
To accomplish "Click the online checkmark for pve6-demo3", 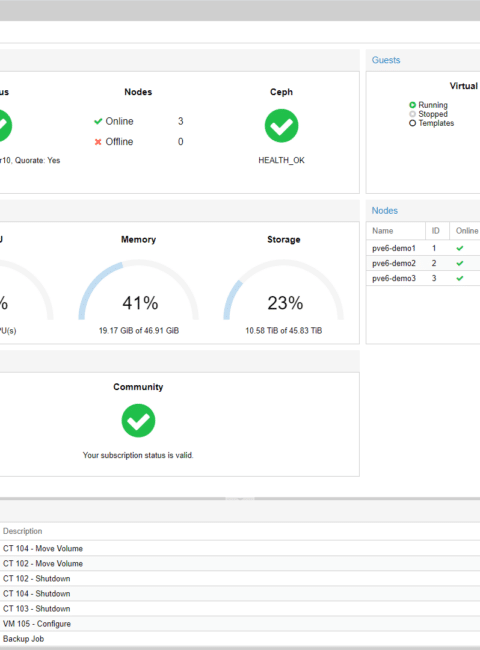I will tap(460, 278).
